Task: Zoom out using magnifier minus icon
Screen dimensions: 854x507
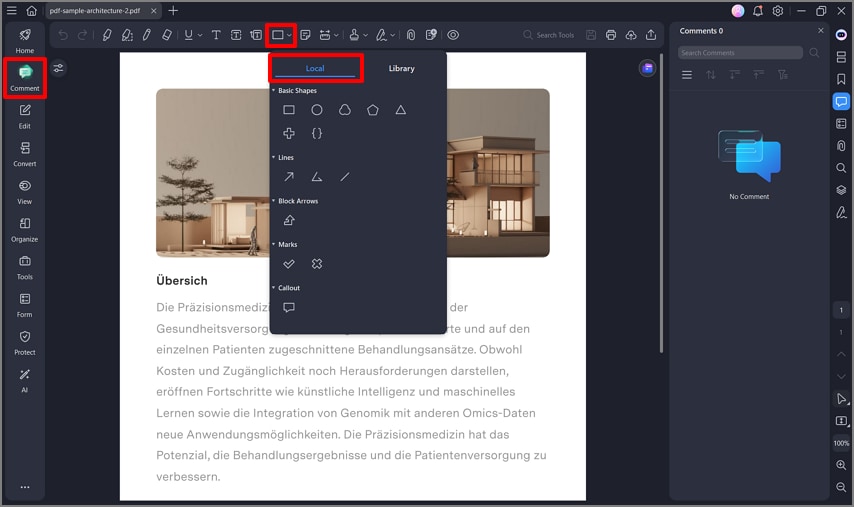Action: (x=841, y=487)
